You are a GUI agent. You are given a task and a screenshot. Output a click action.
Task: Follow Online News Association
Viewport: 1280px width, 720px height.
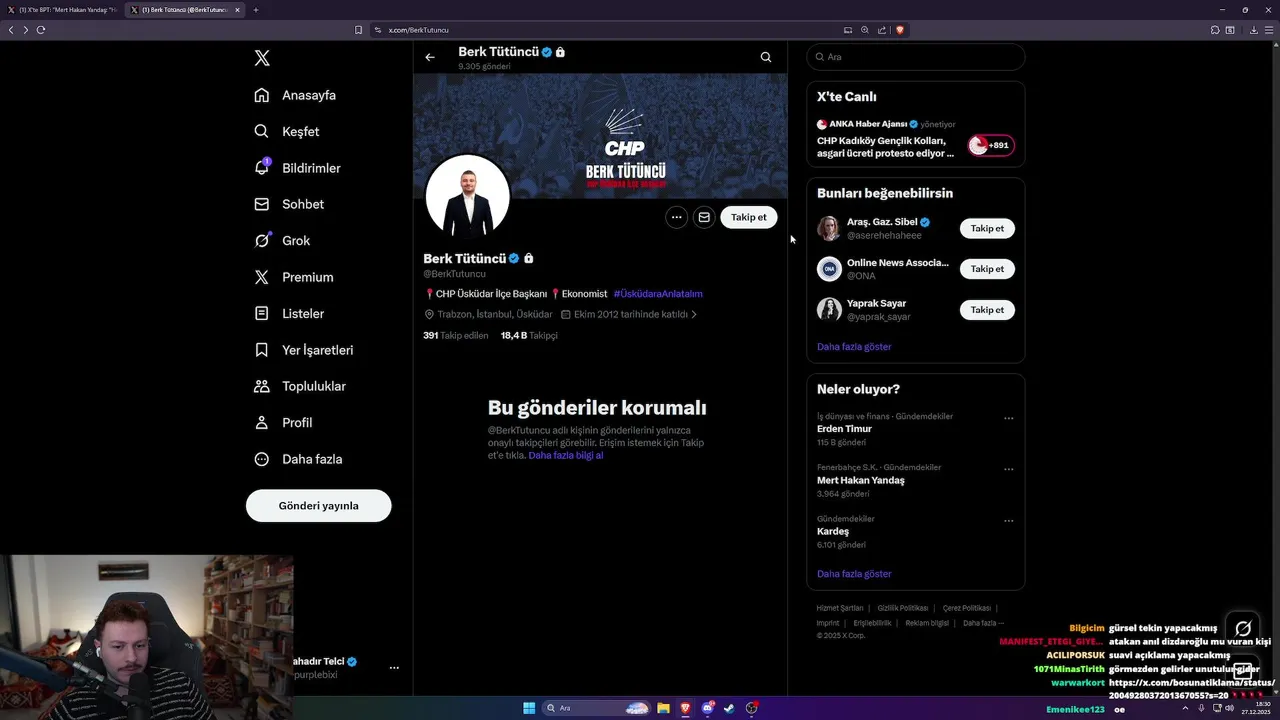[x=987, y=269]
